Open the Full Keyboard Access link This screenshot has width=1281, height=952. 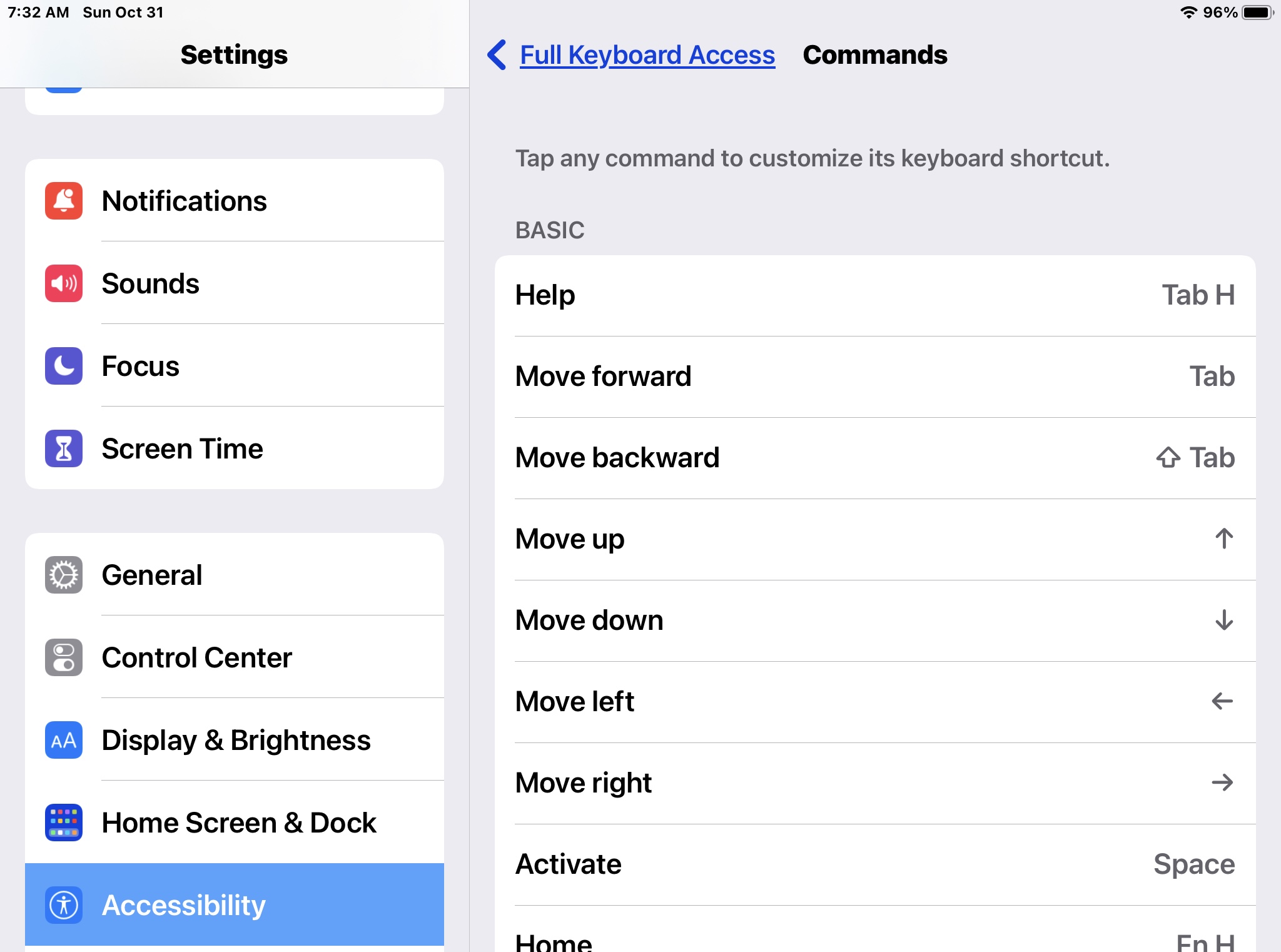pyautogui.click(x=647, y=55)
